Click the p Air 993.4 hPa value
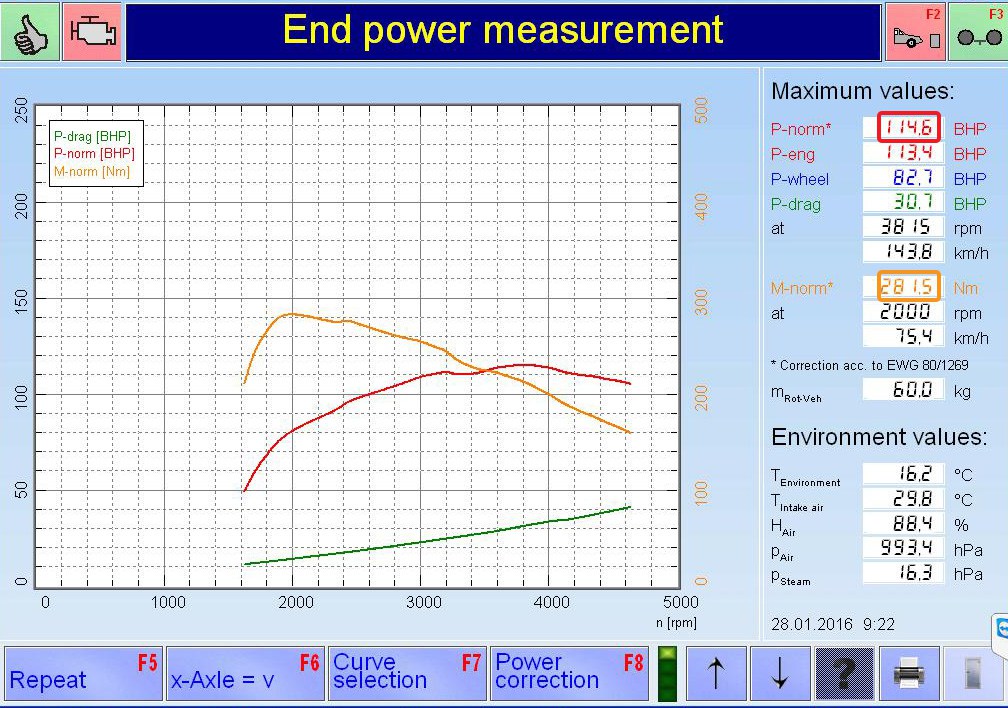1008x708 pixels. (x=903, y=548)
